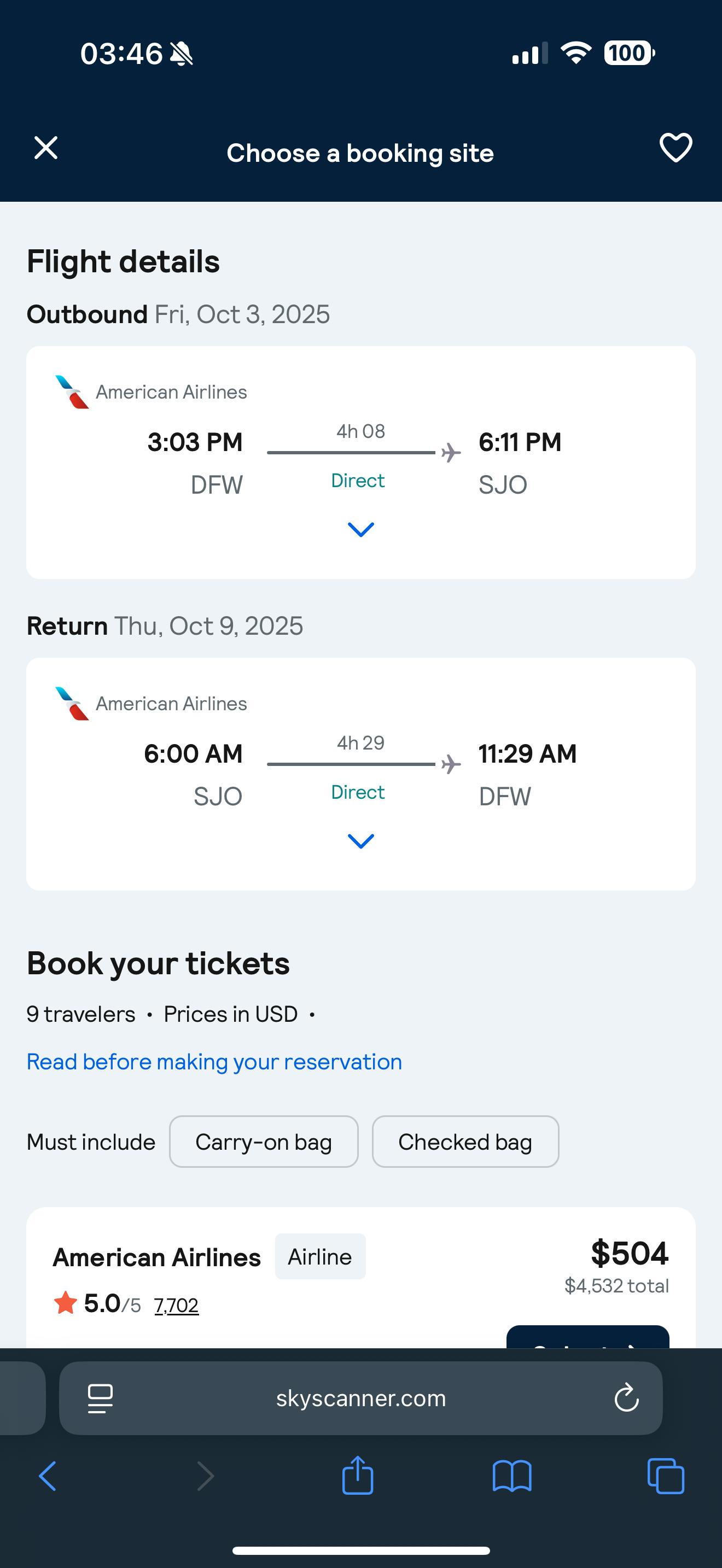Tap the American Airlines logo on outbound flight
The image size is (722, 1568).
[72, 392]
